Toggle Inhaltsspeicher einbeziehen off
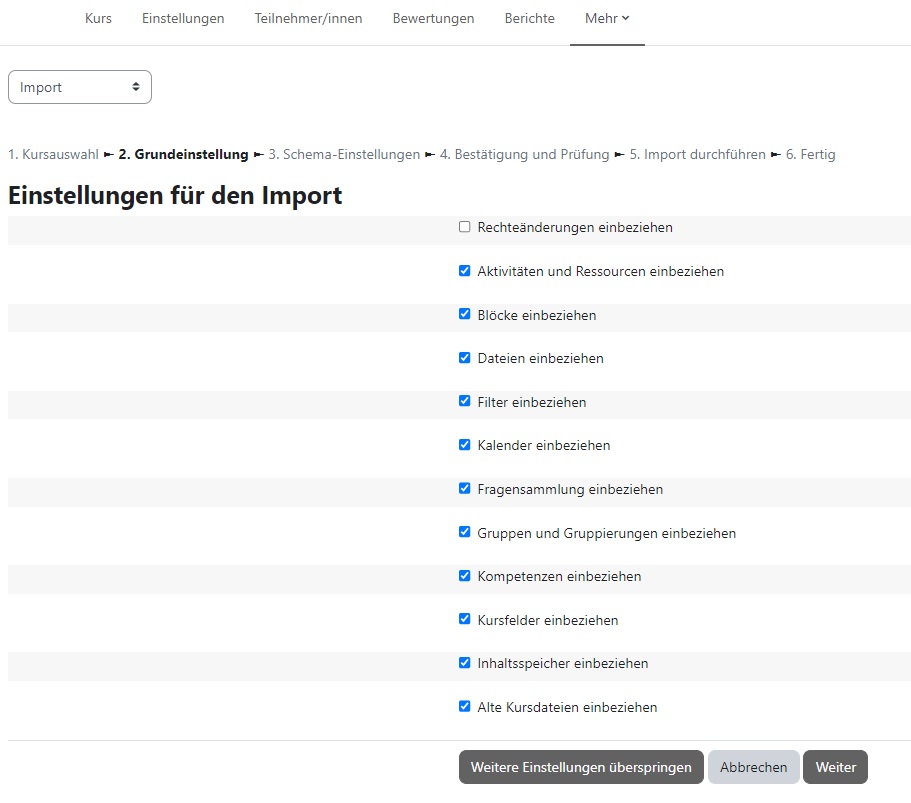Viewport: 911px width, 803px height. pos(464,662)
